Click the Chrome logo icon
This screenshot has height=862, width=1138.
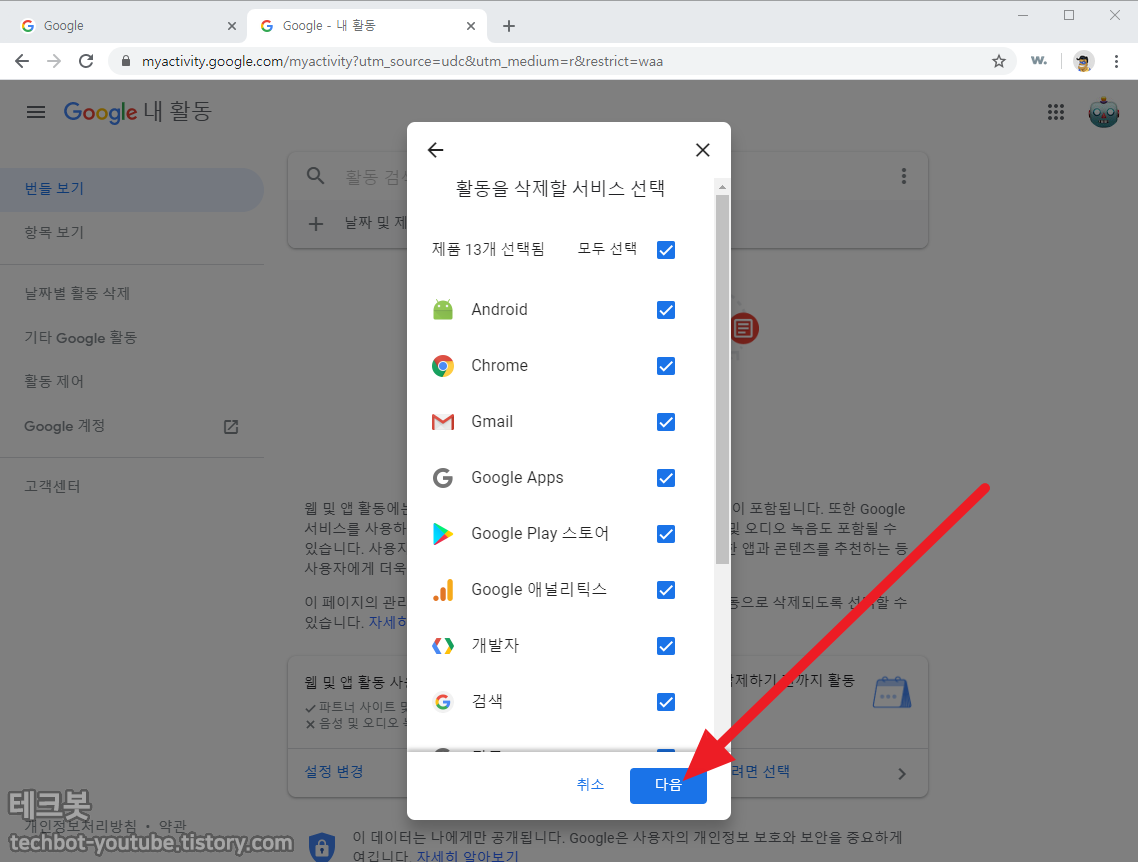click(443, 366)
